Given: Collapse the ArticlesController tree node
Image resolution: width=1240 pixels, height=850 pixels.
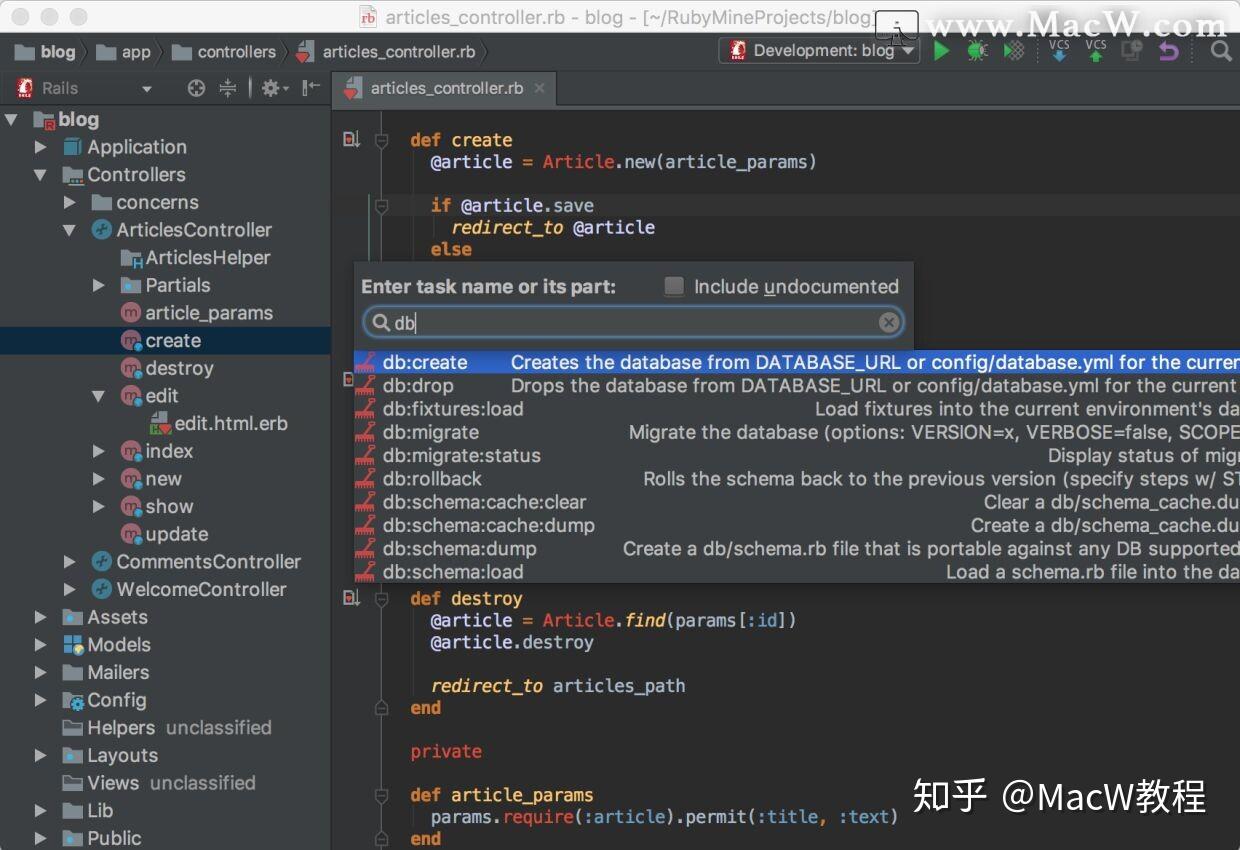Looking at the screenshot, I should (x=70, y=230).
